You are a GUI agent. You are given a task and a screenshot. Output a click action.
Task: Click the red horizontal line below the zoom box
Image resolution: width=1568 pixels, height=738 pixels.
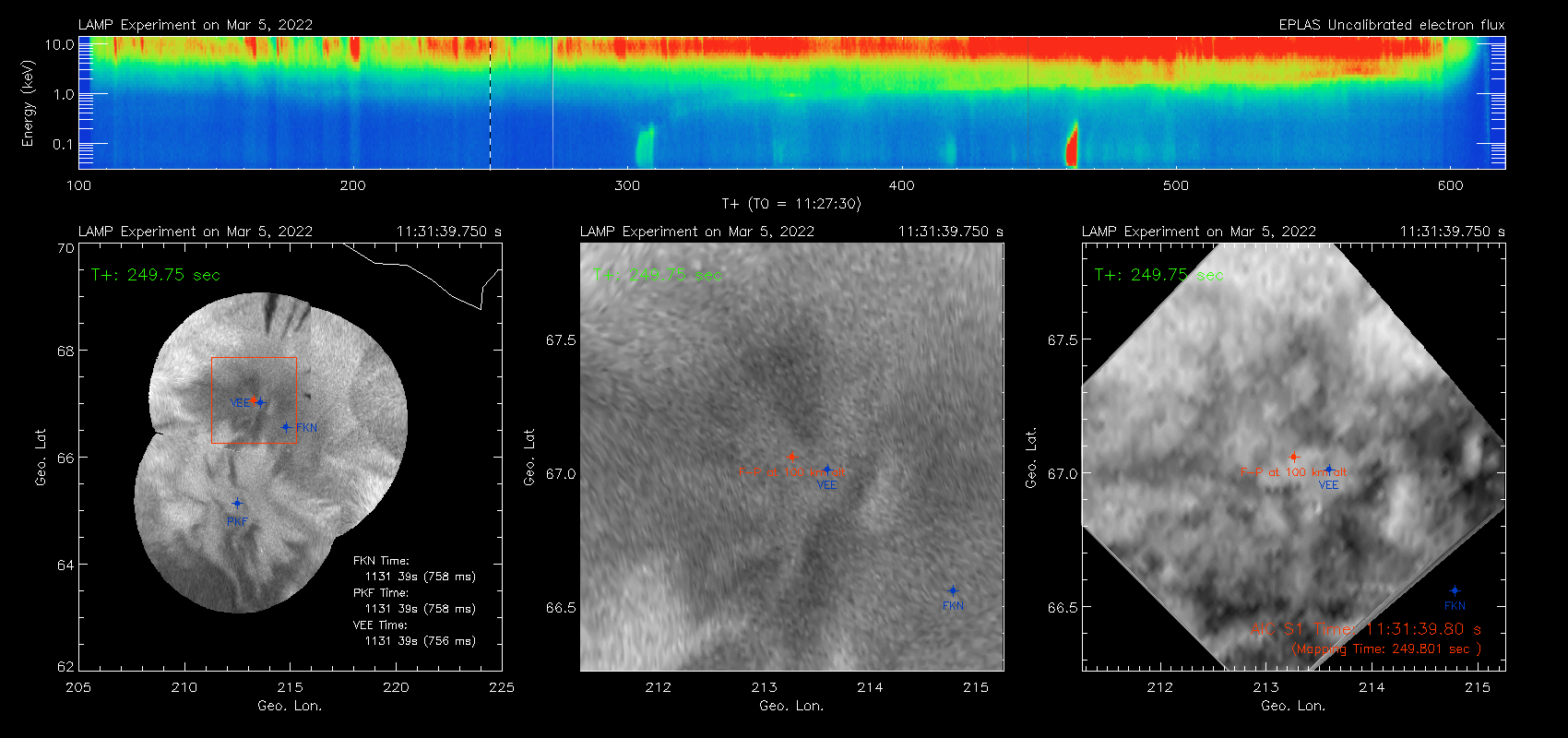pyautogui.click(x=254, y=443)
